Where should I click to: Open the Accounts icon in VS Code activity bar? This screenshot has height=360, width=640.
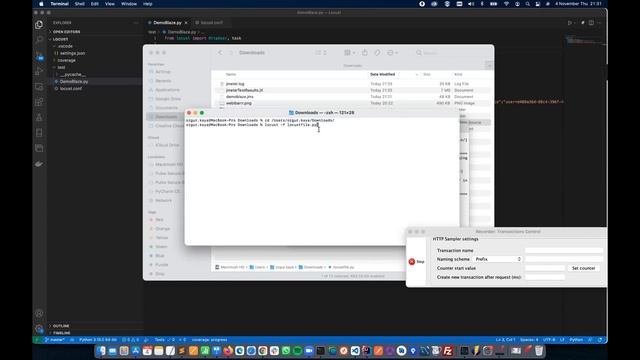(x=39, y=313)
